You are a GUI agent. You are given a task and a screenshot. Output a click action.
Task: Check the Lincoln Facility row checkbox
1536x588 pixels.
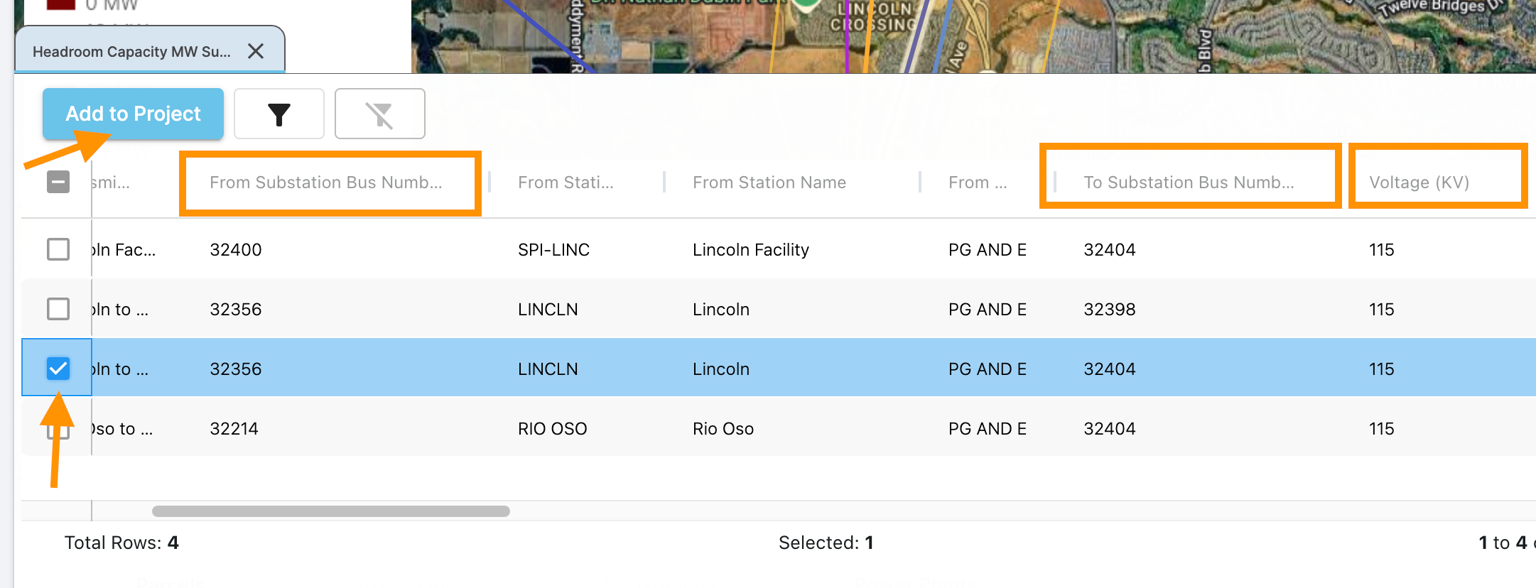[x=57, y=249]
